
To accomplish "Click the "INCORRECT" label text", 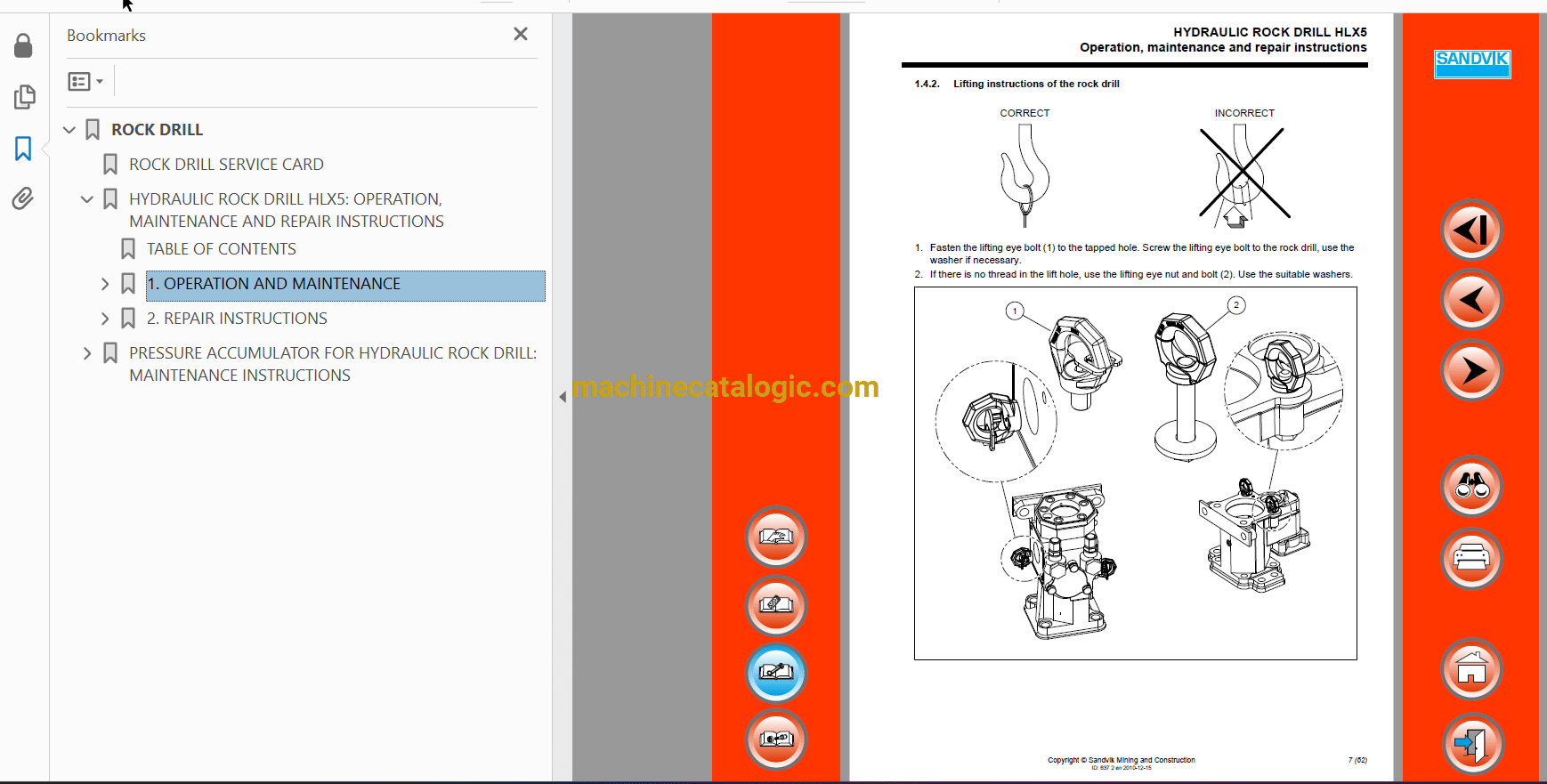I will [x=1244, y=113].
